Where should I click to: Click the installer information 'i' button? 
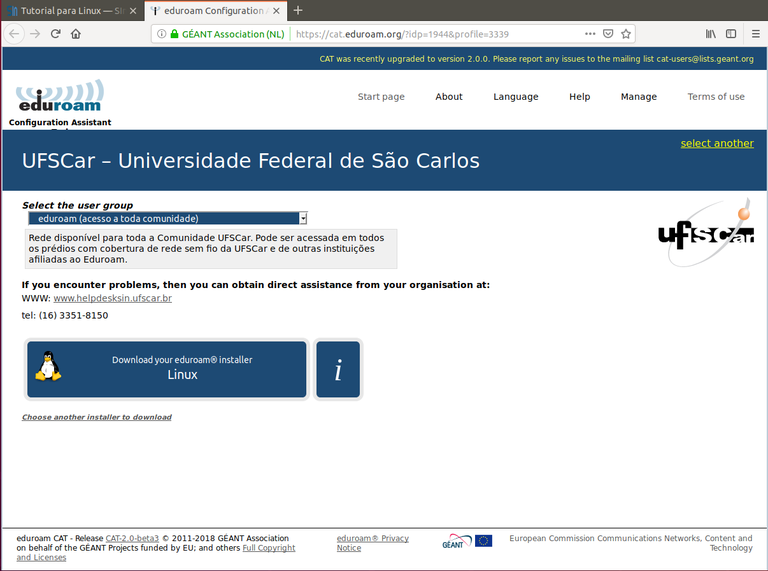pos(338,369)
